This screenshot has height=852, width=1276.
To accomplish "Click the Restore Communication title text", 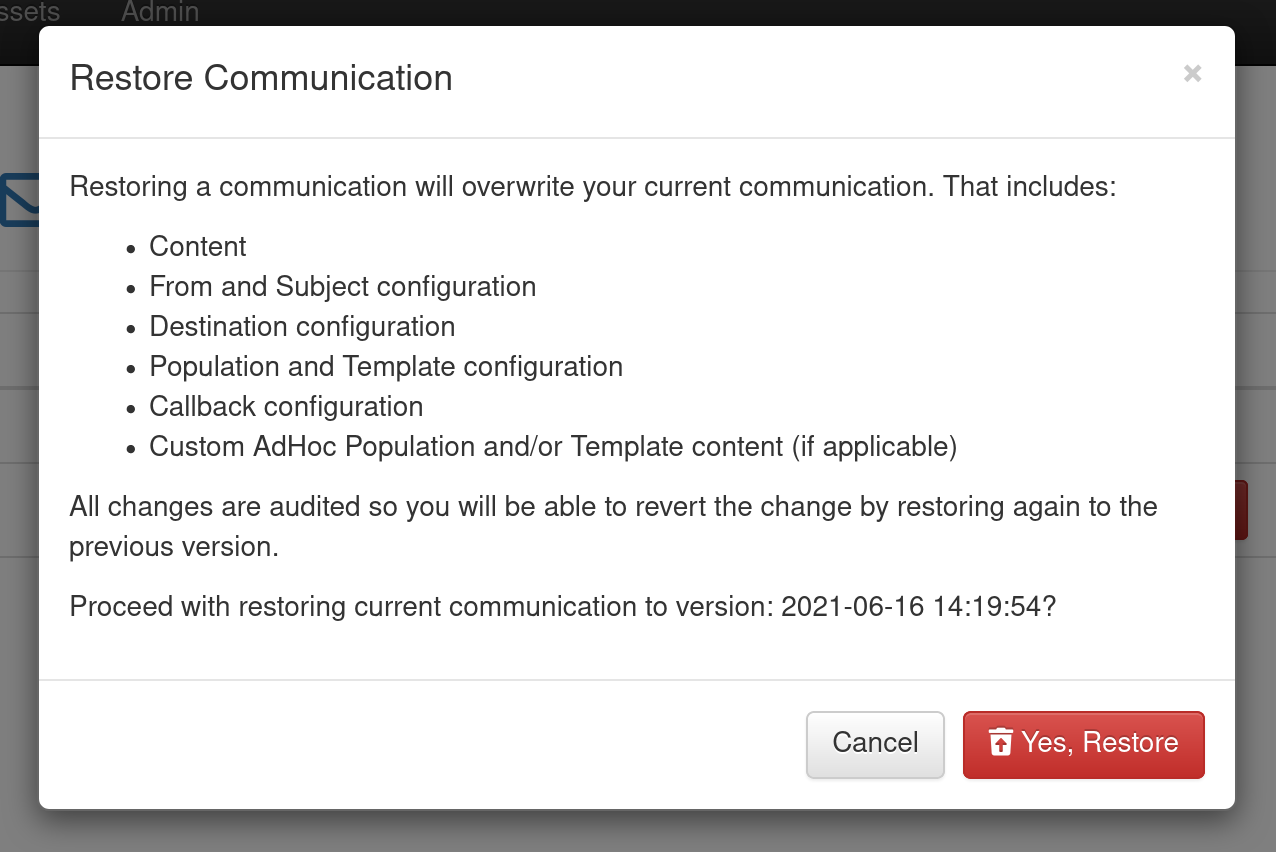I will click(261, 78).
